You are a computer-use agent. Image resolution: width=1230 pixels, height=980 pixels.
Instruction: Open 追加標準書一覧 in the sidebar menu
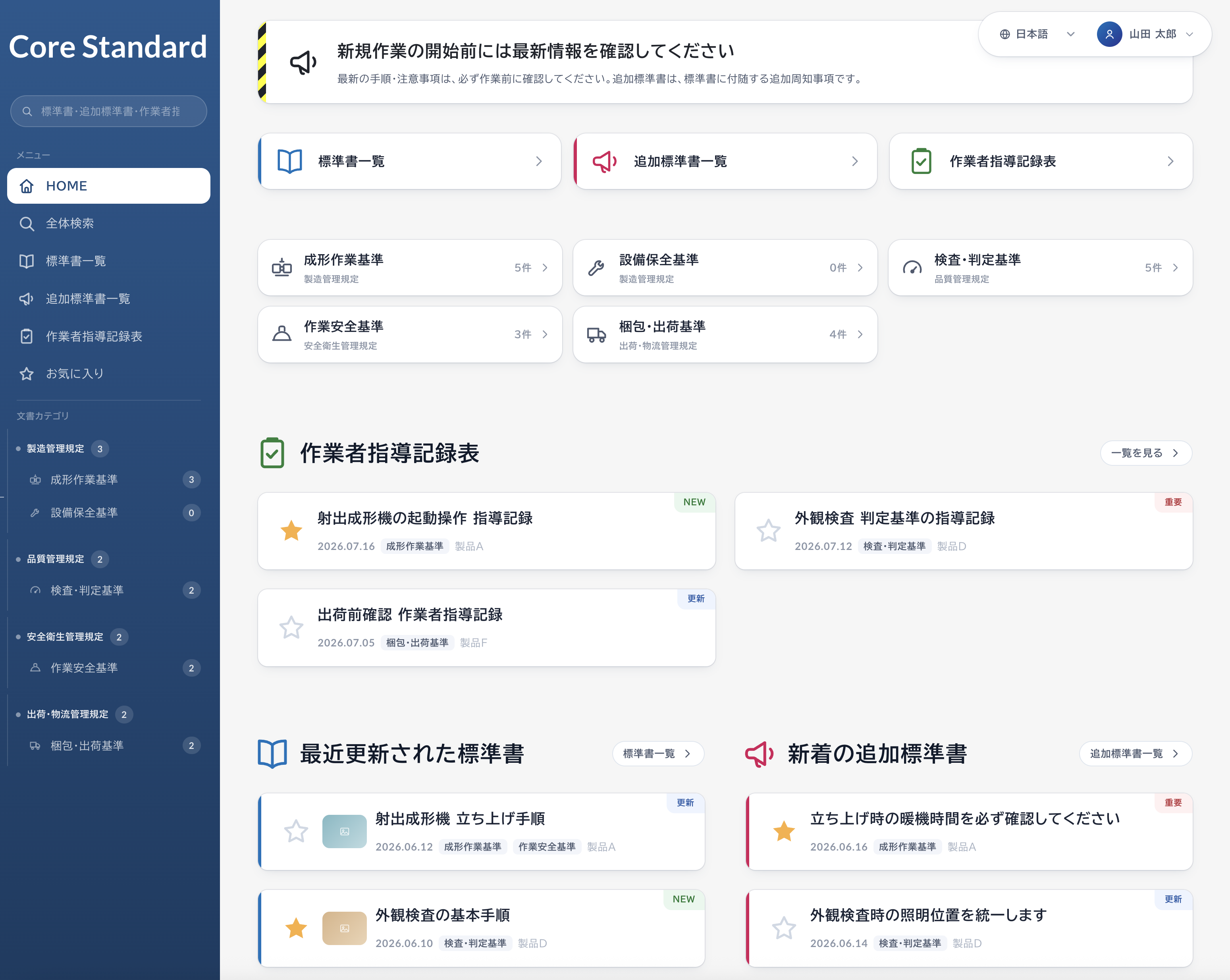[108, 299]
